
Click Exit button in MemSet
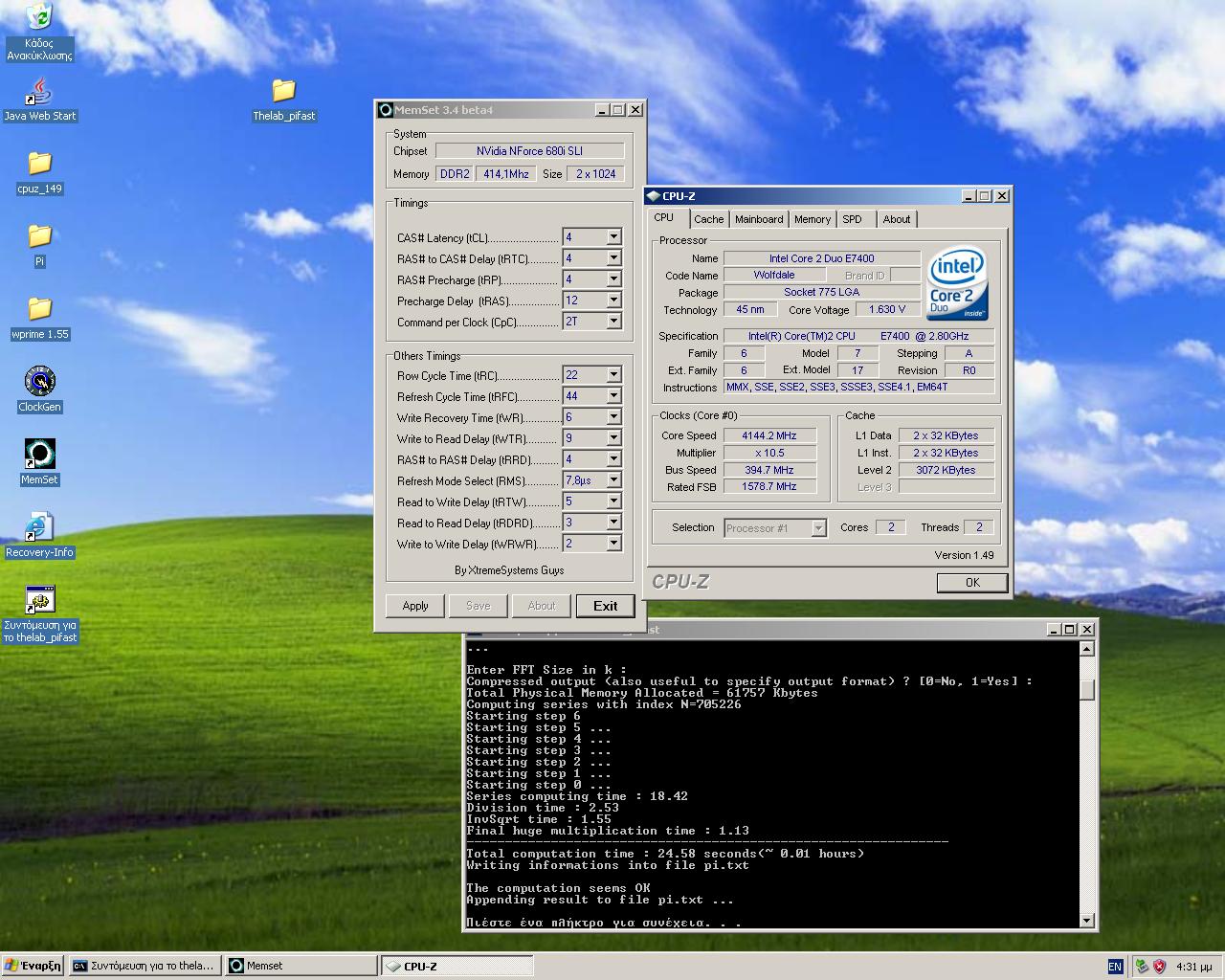click(x=605, y=606)
